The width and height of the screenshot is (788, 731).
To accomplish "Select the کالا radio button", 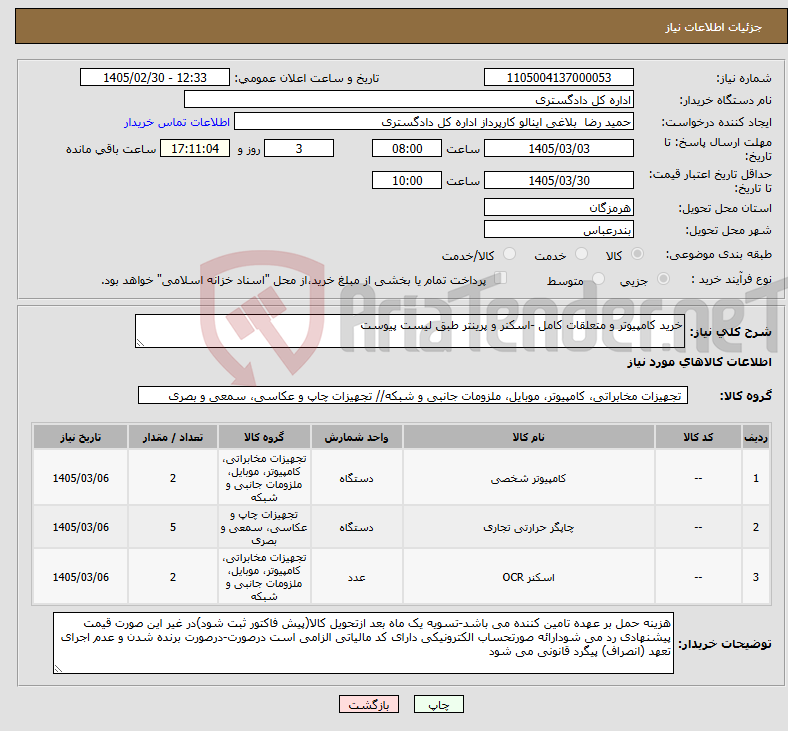I will point(637,254).
